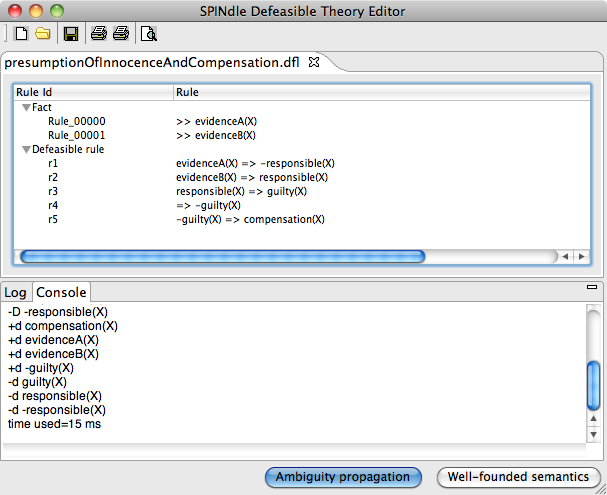Select rule r1 in the tree

tap(53, 163)
